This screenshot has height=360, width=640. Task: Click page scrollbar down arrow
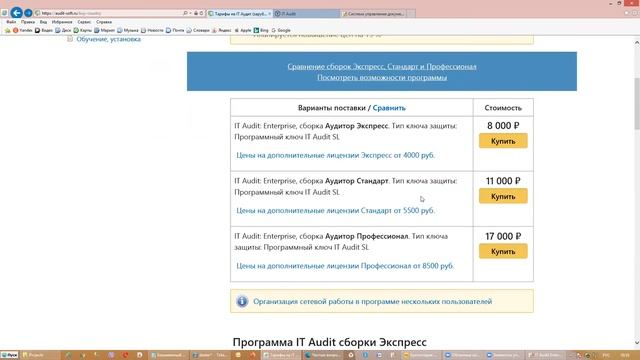tap(637, 343)
